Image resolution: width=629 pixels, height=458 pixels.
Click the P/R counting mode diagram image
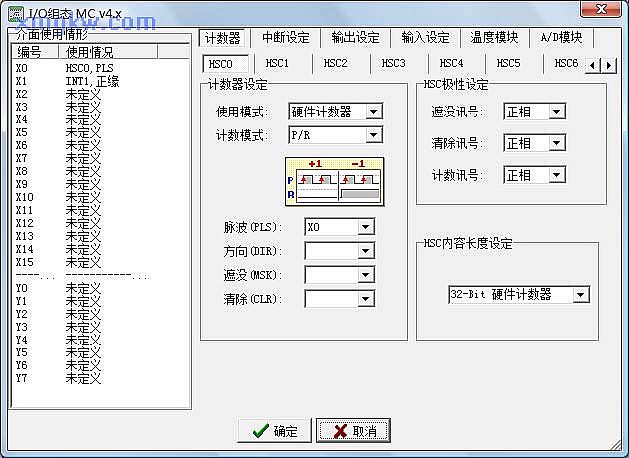click(x=335, y=180)
